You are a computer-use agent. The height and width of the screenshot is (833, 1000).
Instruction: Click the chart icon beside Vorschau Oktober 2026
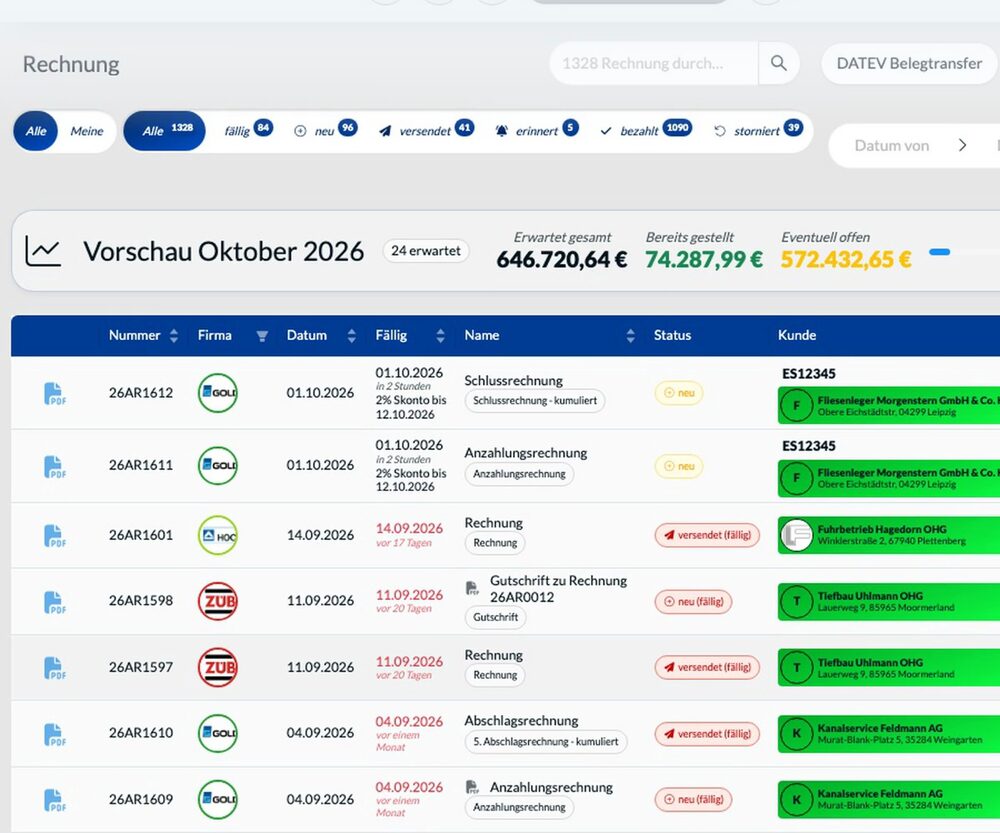pyautogui.click(x=43, y=251)
